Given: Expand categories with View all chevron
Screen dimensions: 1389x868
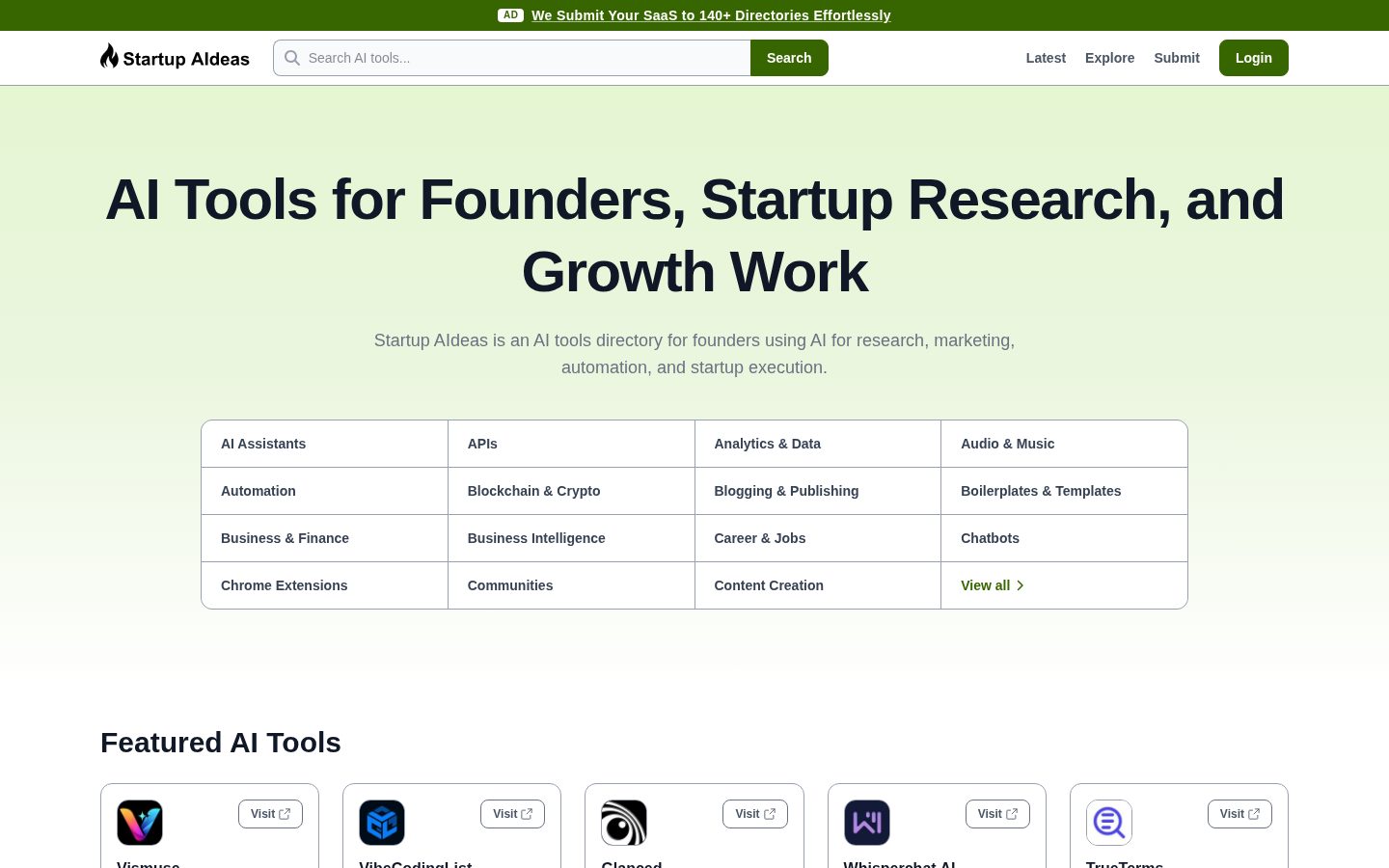Looking at the screenshot, I should (993, 585).
